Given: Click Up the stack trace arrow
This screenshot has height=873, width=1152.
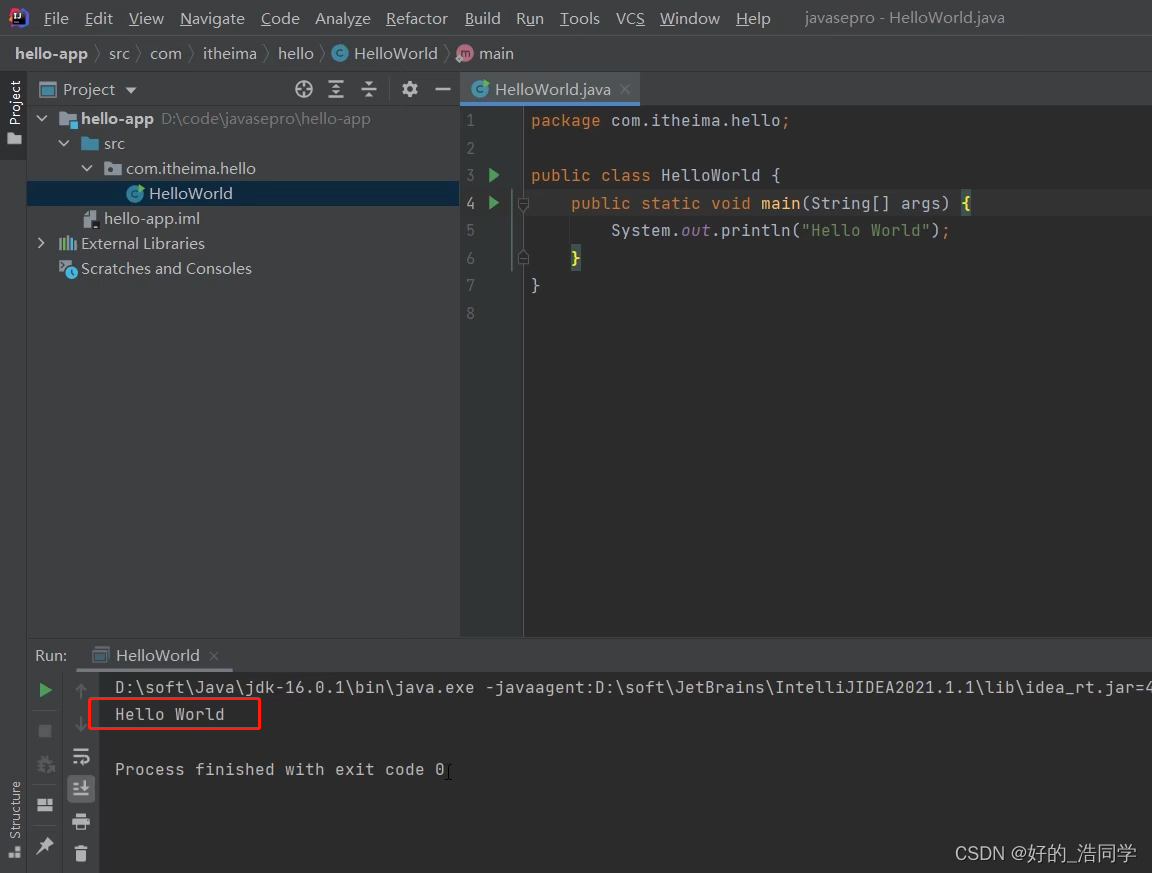Looking at the screenshot, I should tap(81, 690).
